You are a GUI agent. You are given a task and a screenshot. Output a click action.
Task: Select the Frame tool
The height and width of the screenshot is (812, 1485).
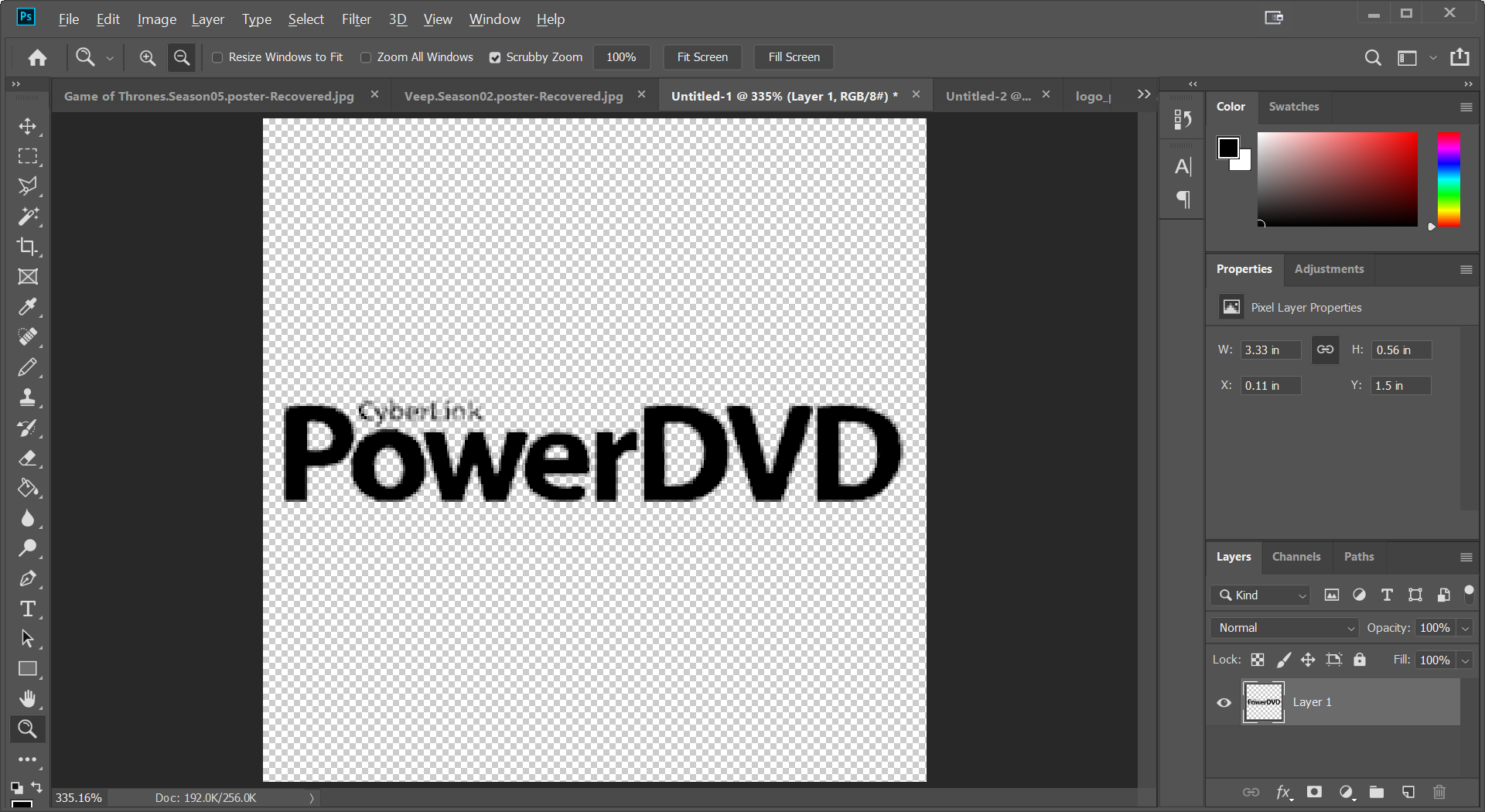click(28, 277)
